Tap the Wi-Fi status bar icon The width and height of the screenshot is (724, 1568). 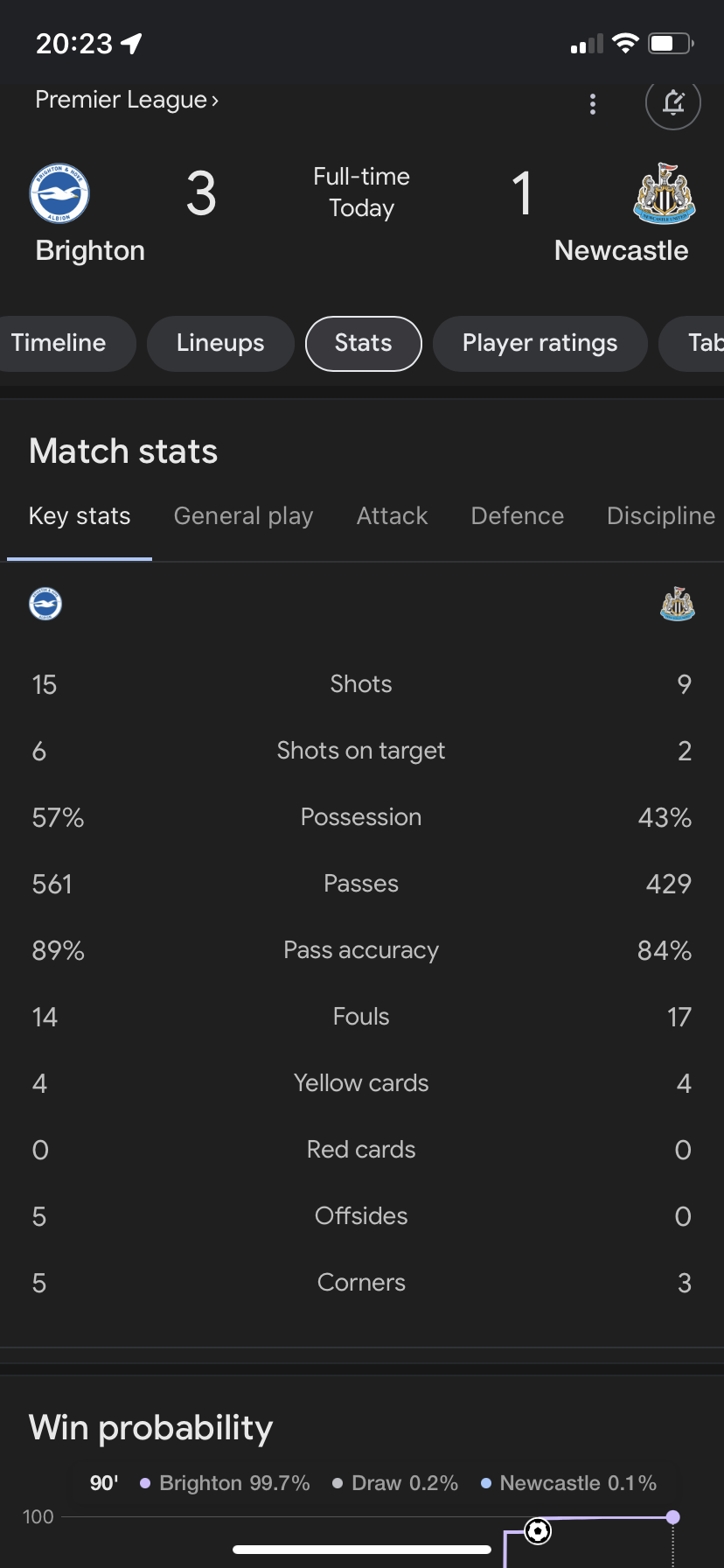(x=625, y=44)
